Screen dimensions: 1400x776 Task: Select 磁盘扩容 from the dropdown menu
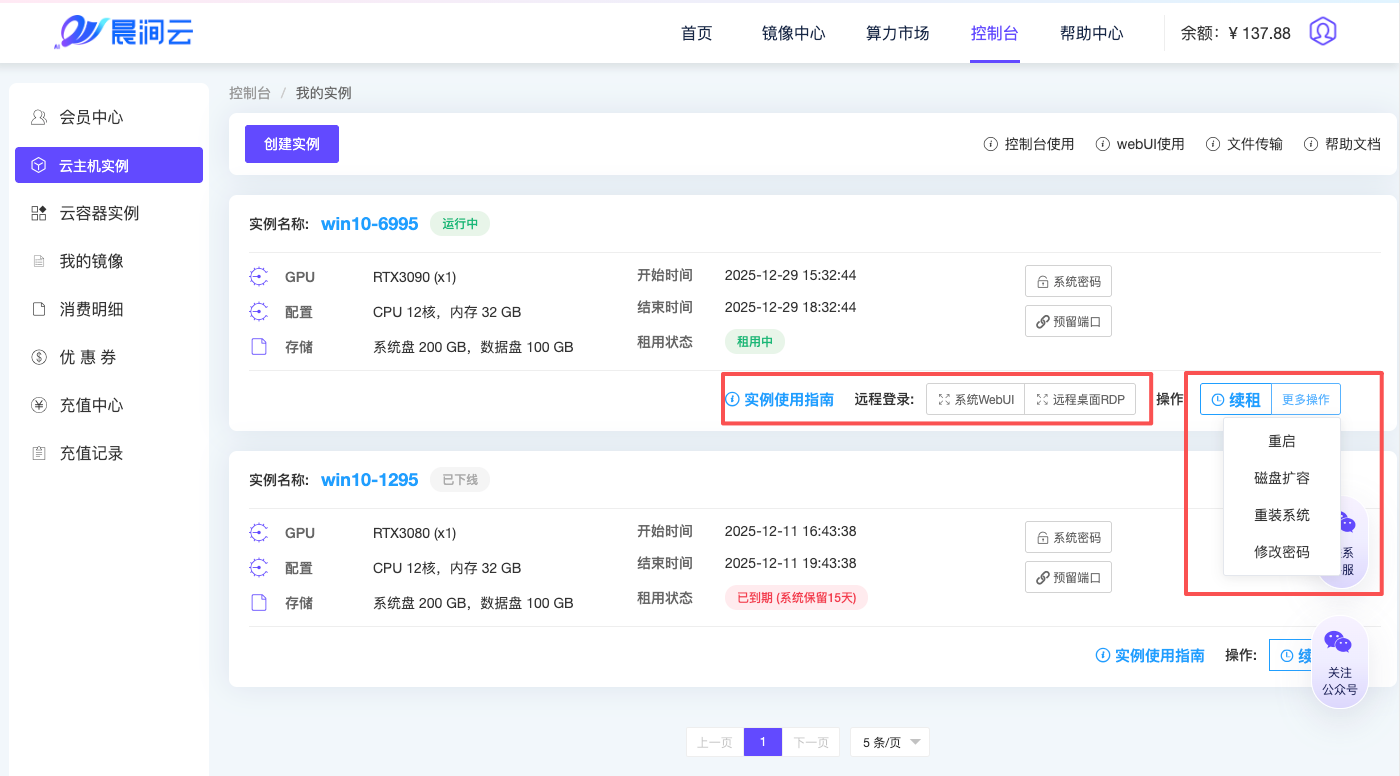click(x=1281, y=478)
